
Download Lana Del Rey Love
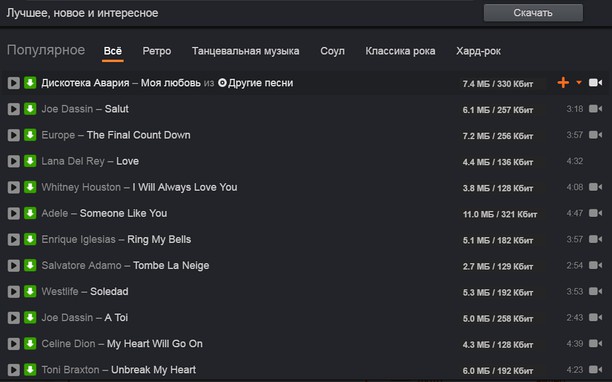(x=30, y=161)
